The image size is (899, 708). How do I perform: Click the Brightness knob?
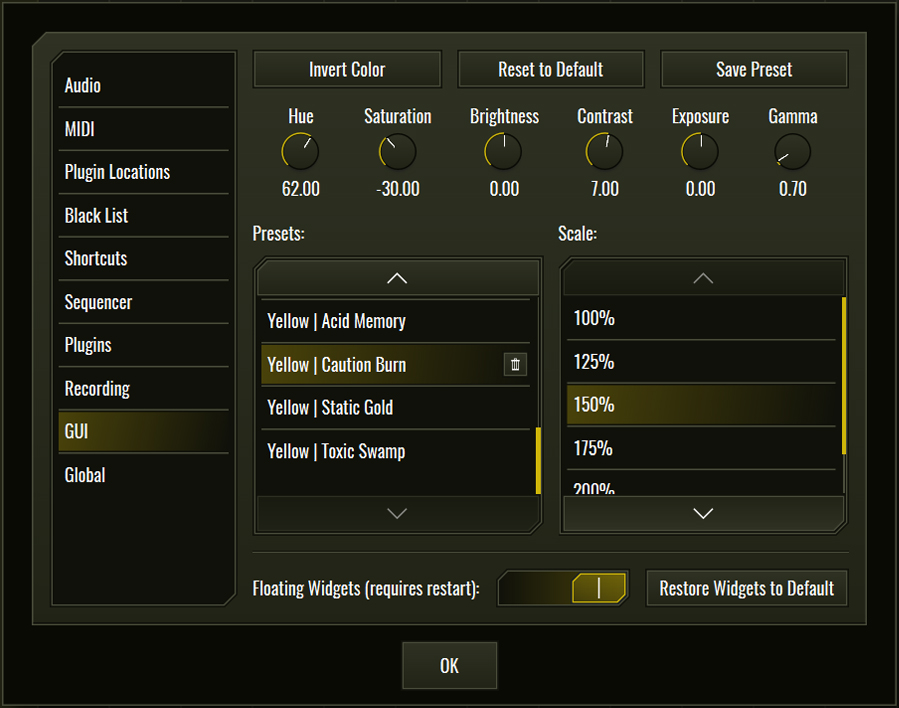point(503,151)
